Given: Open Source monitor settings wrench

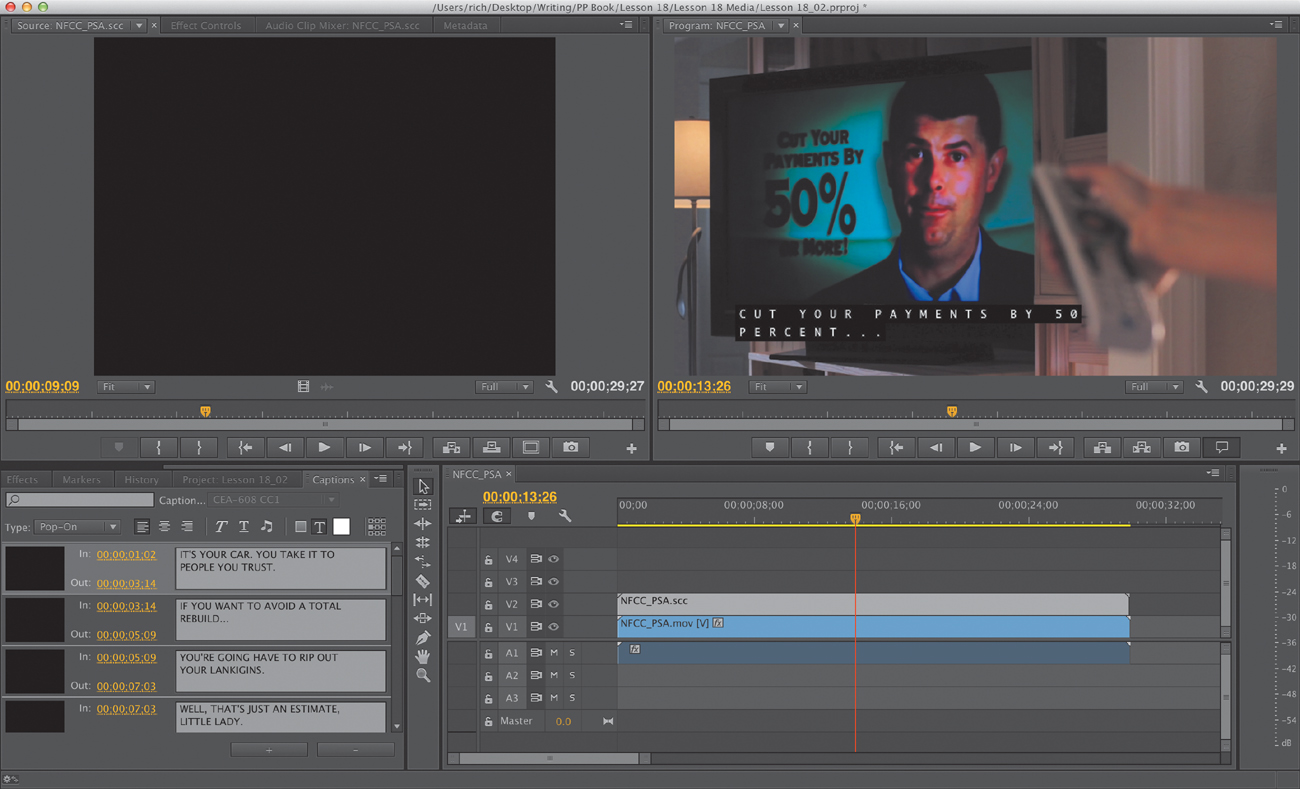Looking at the screenshot, I should click(x=551, y=387).
